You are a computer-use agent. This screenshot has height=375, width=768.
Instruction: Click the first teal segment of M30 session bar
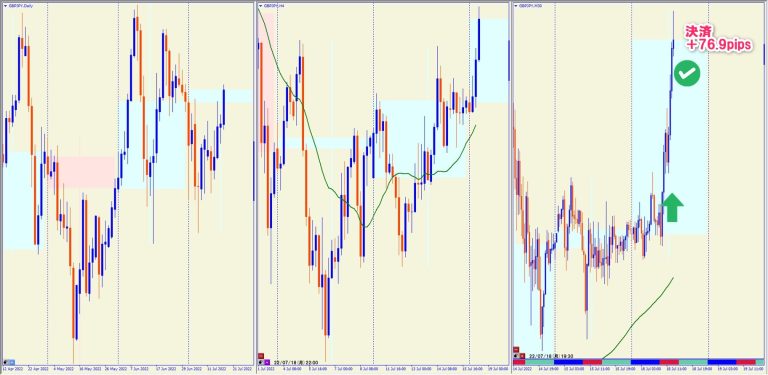click(540, 362)
